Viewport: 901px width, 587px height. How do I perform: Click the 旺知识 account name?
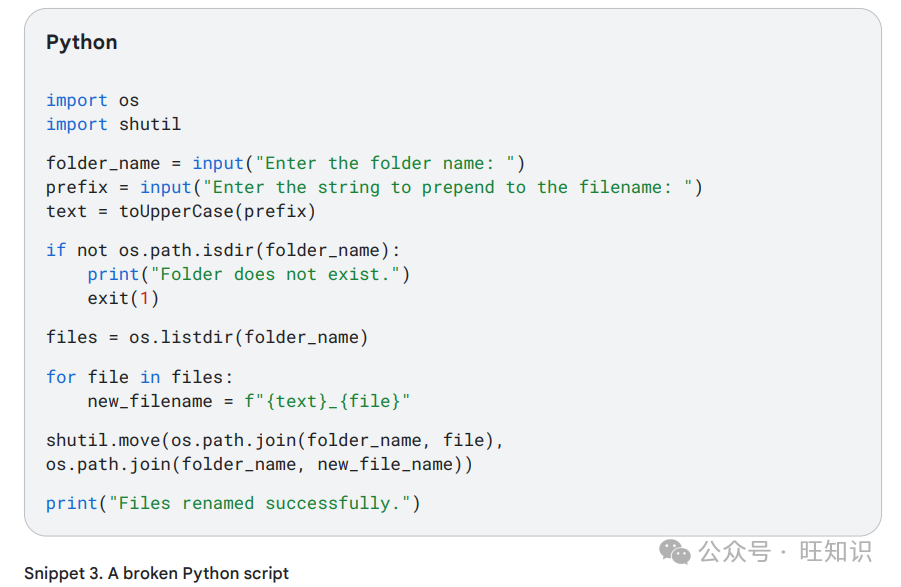pos(835,552)
